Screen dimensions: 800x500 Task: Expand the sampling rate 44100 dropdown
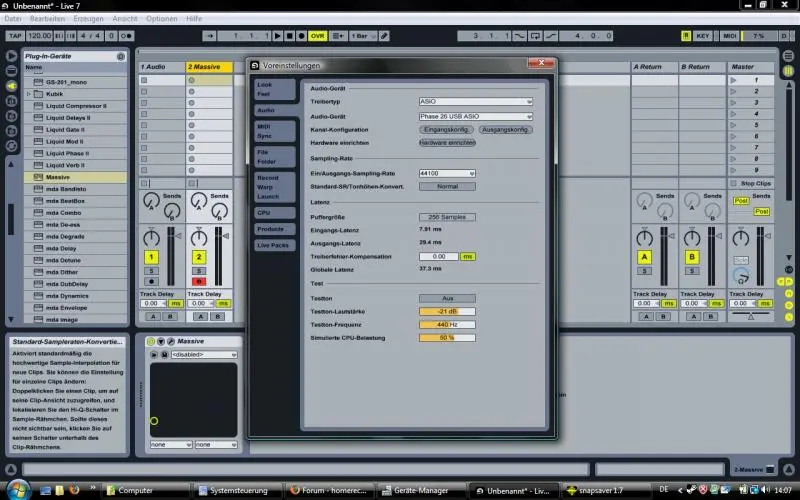pyautogui.click(x=447, y=173)
